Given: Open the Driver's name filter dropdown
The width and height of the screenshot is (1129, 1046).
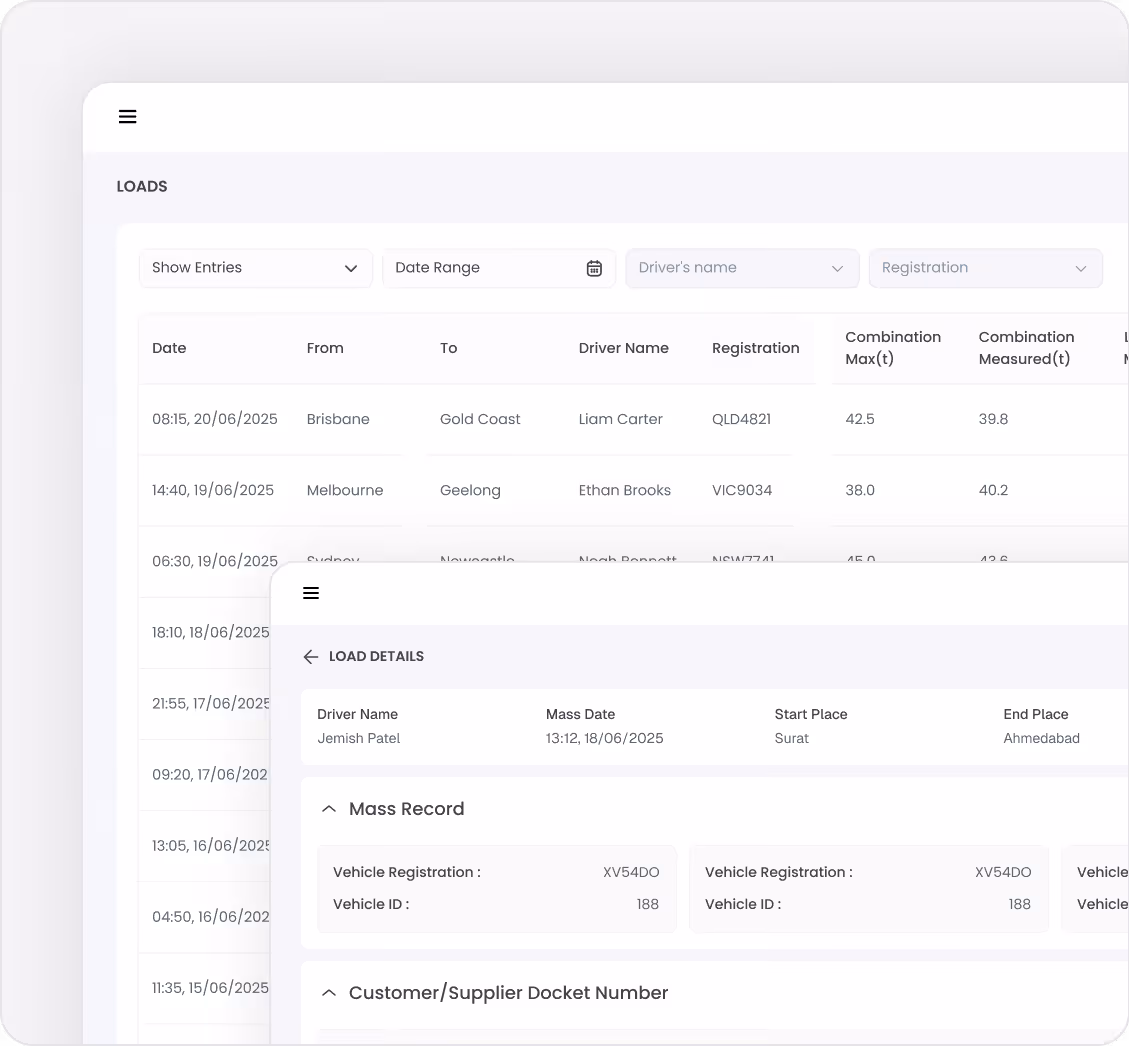Looking at the screenshot, I should [742, 269].
